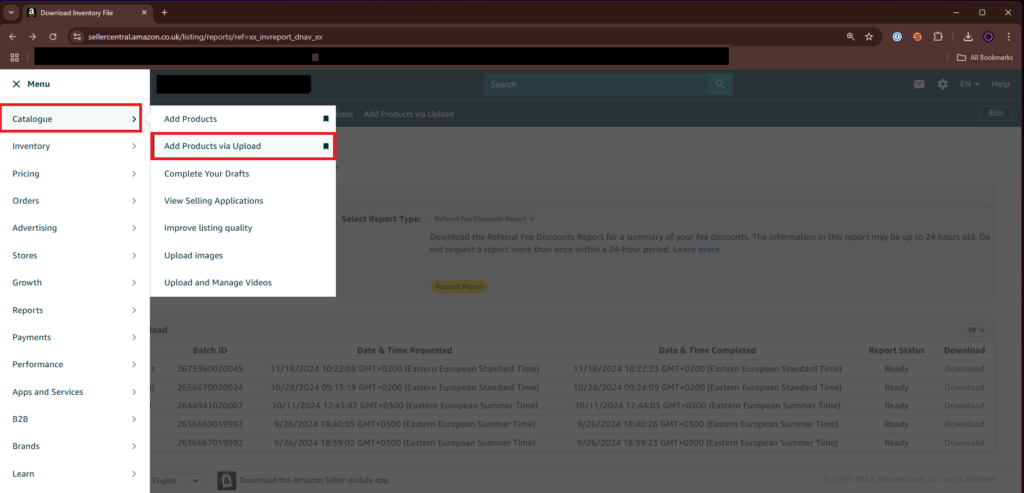Open Chrome profile avatar
This screenshot has width=1024, height=493.
click(x=989, y=37)
